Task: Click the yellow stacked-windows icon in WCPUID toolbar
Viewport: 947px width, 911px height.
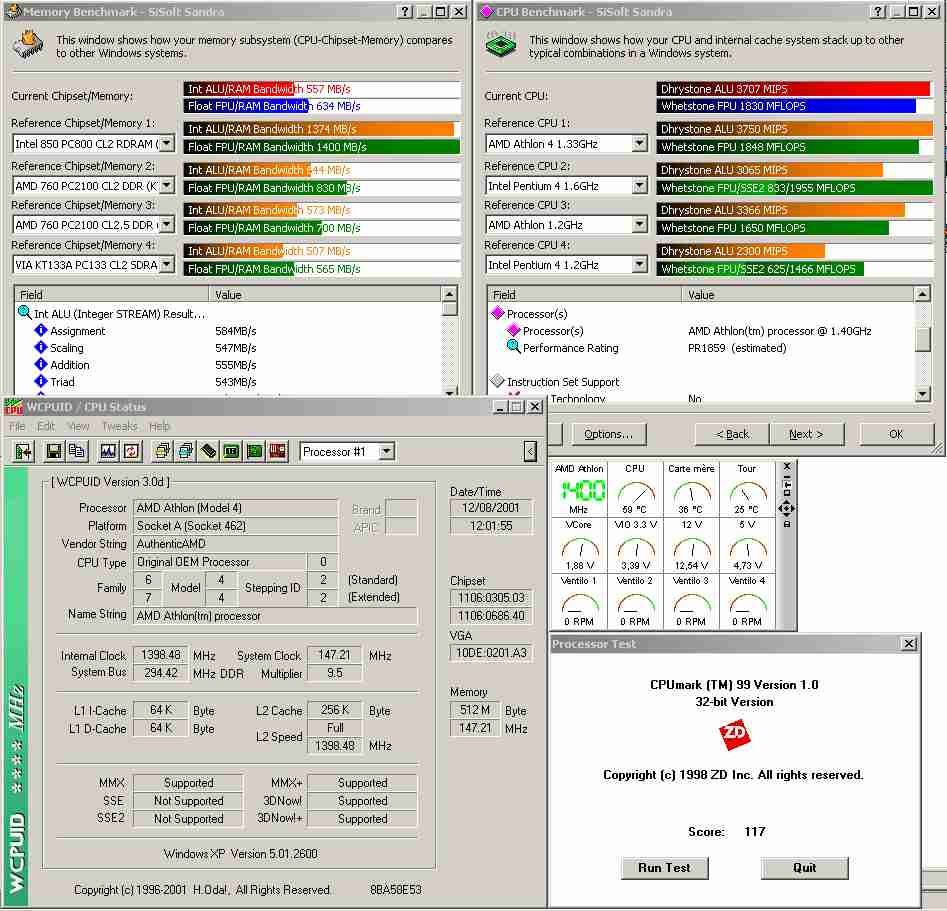Action: point(162,451)
